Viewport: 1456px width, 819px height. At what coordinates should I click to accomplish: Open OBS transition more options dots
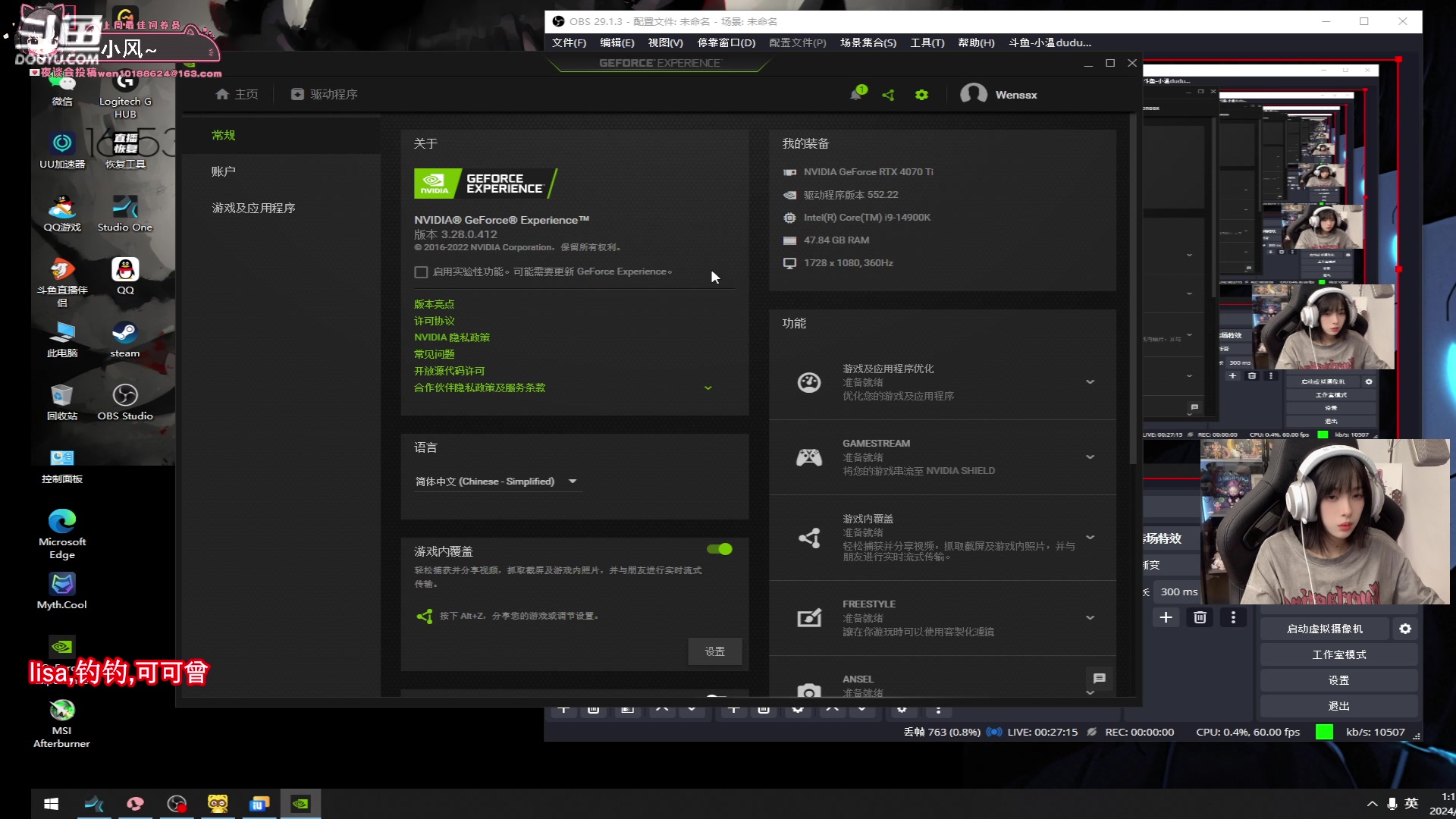click(1233, 617)
